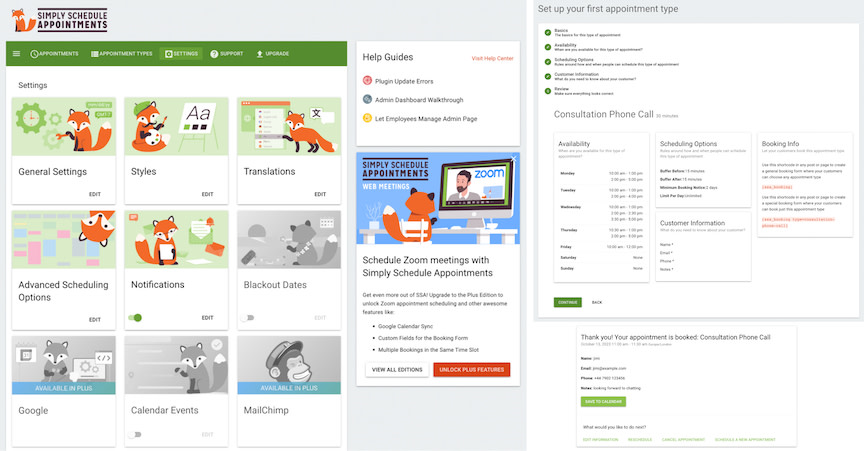Click the green check beside Basics step
The image size is (864, 451).
[548, 33]
